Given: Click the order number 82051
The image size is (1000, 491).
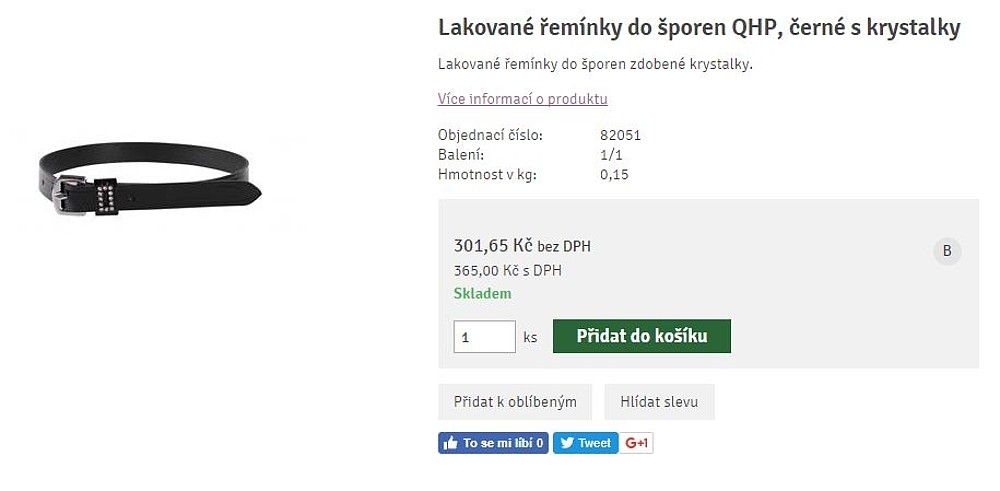Looking at the screenshot, I should 620,135.
